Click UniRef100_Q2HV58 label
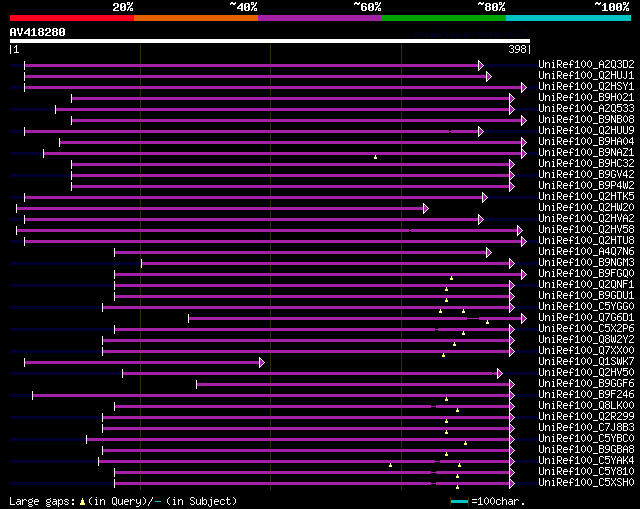640x509 pixels. pyautogui.click(x=586, y=230)
